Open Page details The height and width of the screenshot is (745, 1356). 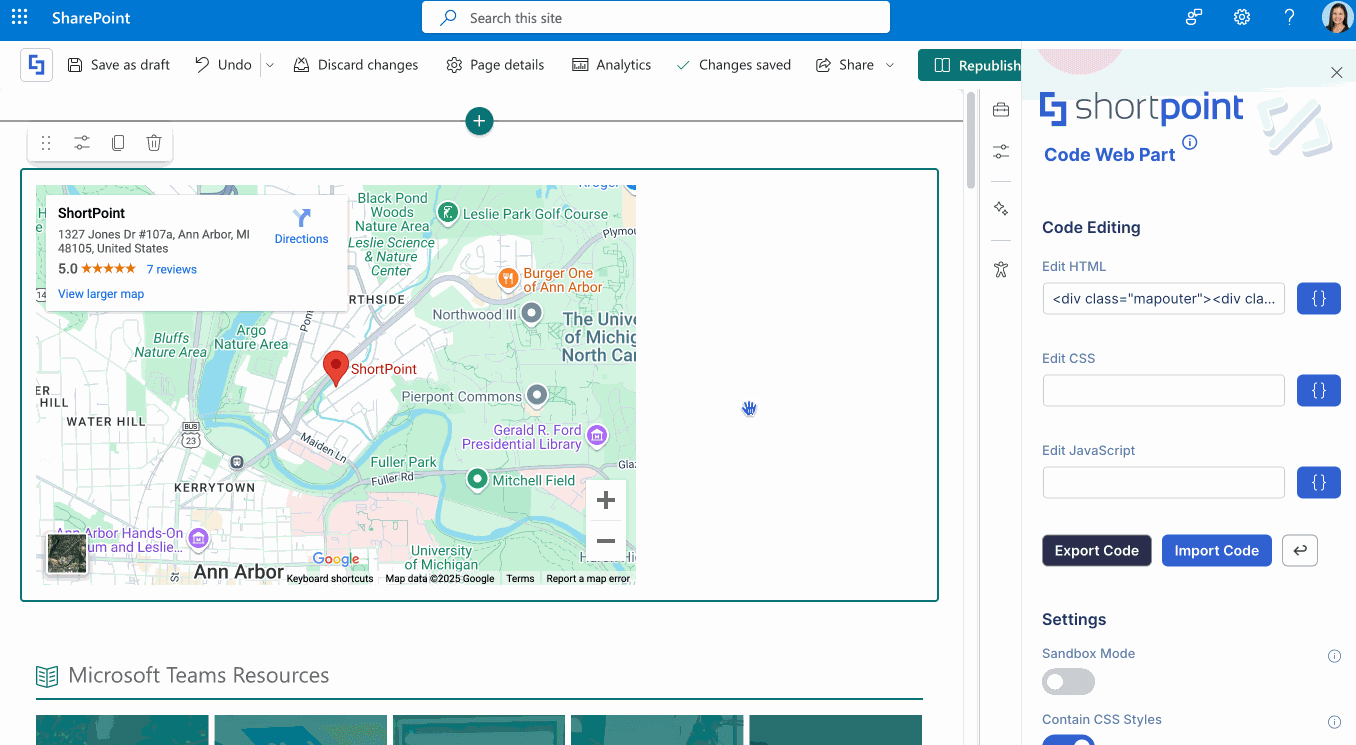495,65
